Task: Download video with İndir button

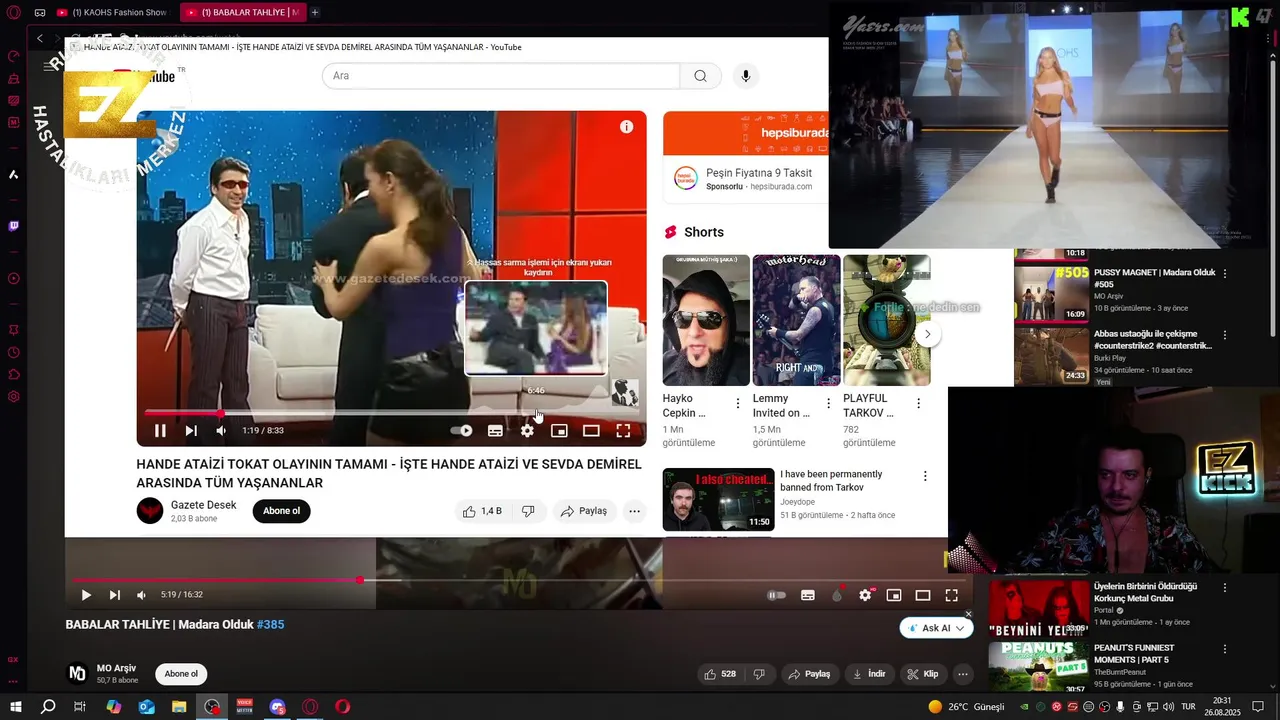Action: point(868,674)
